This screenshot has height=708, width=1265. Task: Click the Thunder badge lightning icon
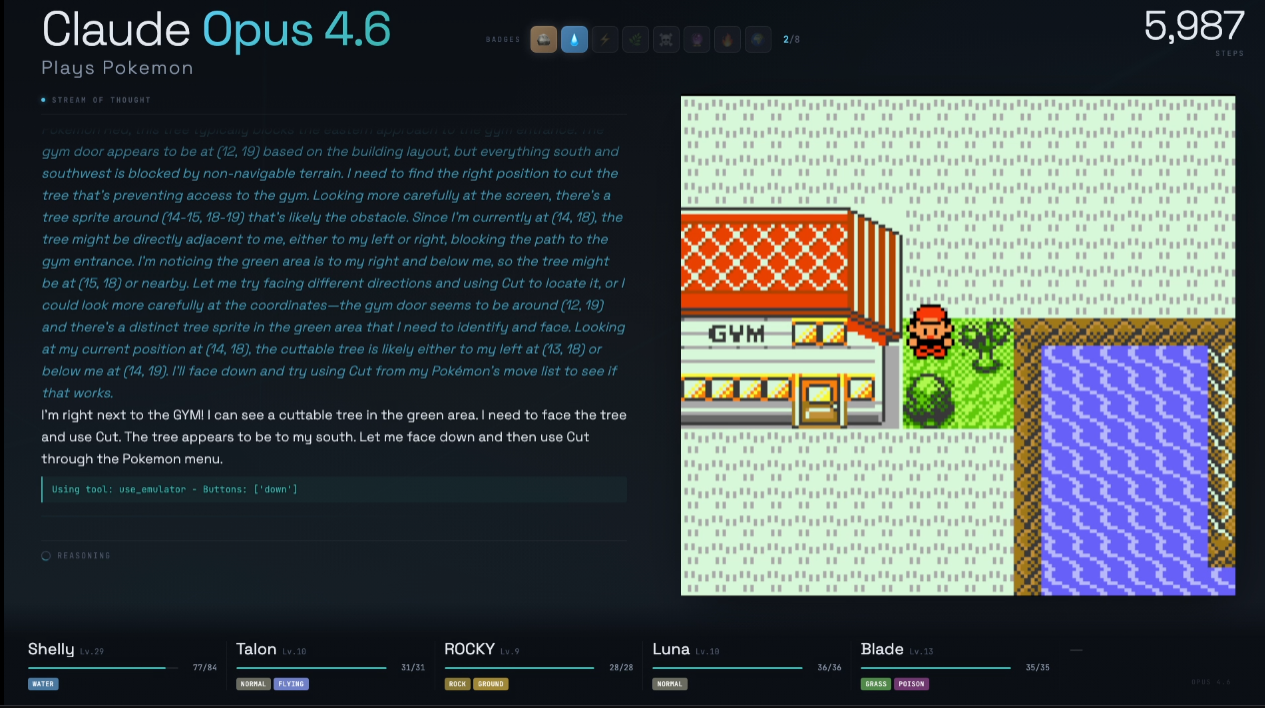pos(605,40)
